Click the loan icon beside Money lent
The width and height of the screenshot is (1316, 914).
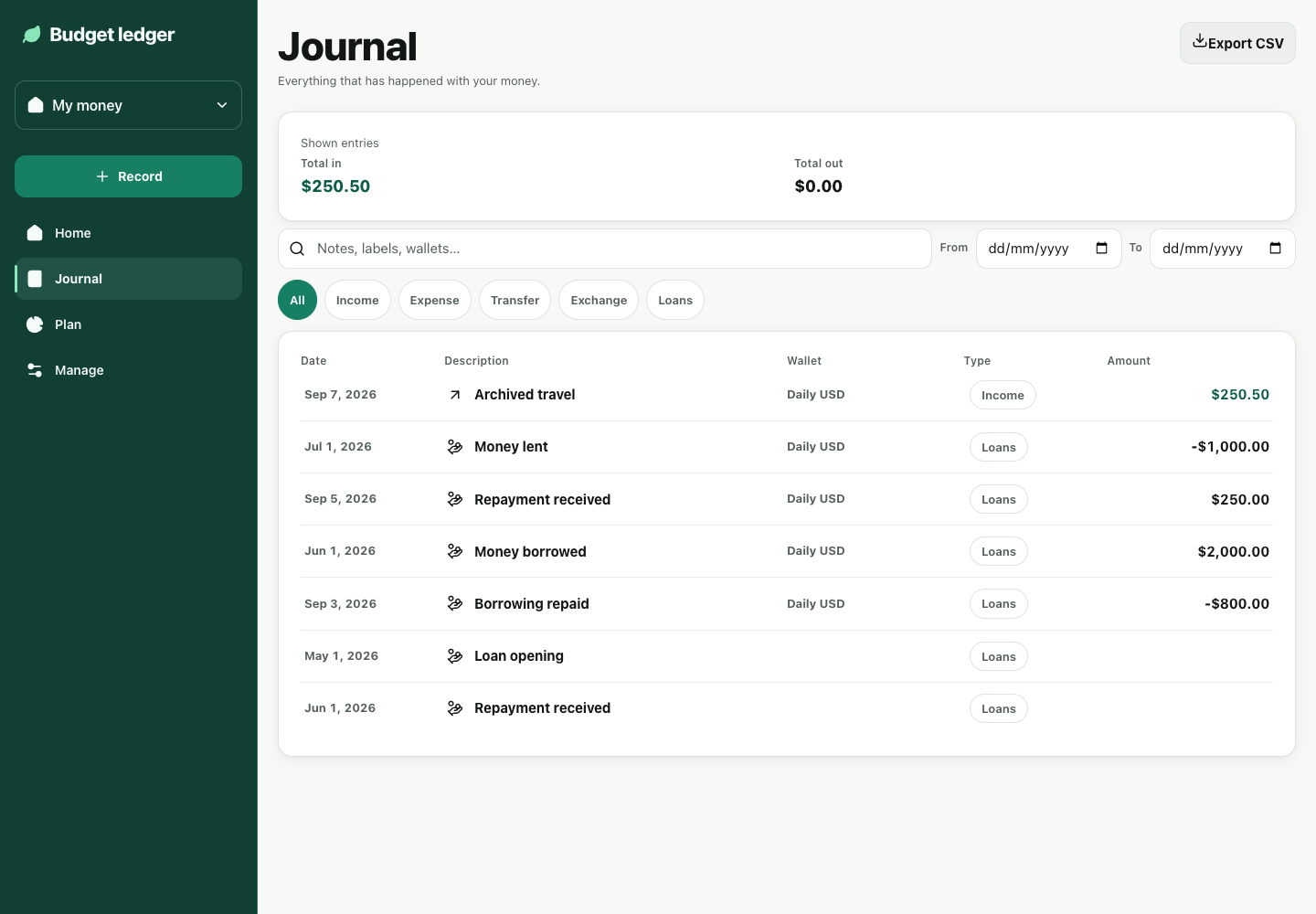click(455, 447)
